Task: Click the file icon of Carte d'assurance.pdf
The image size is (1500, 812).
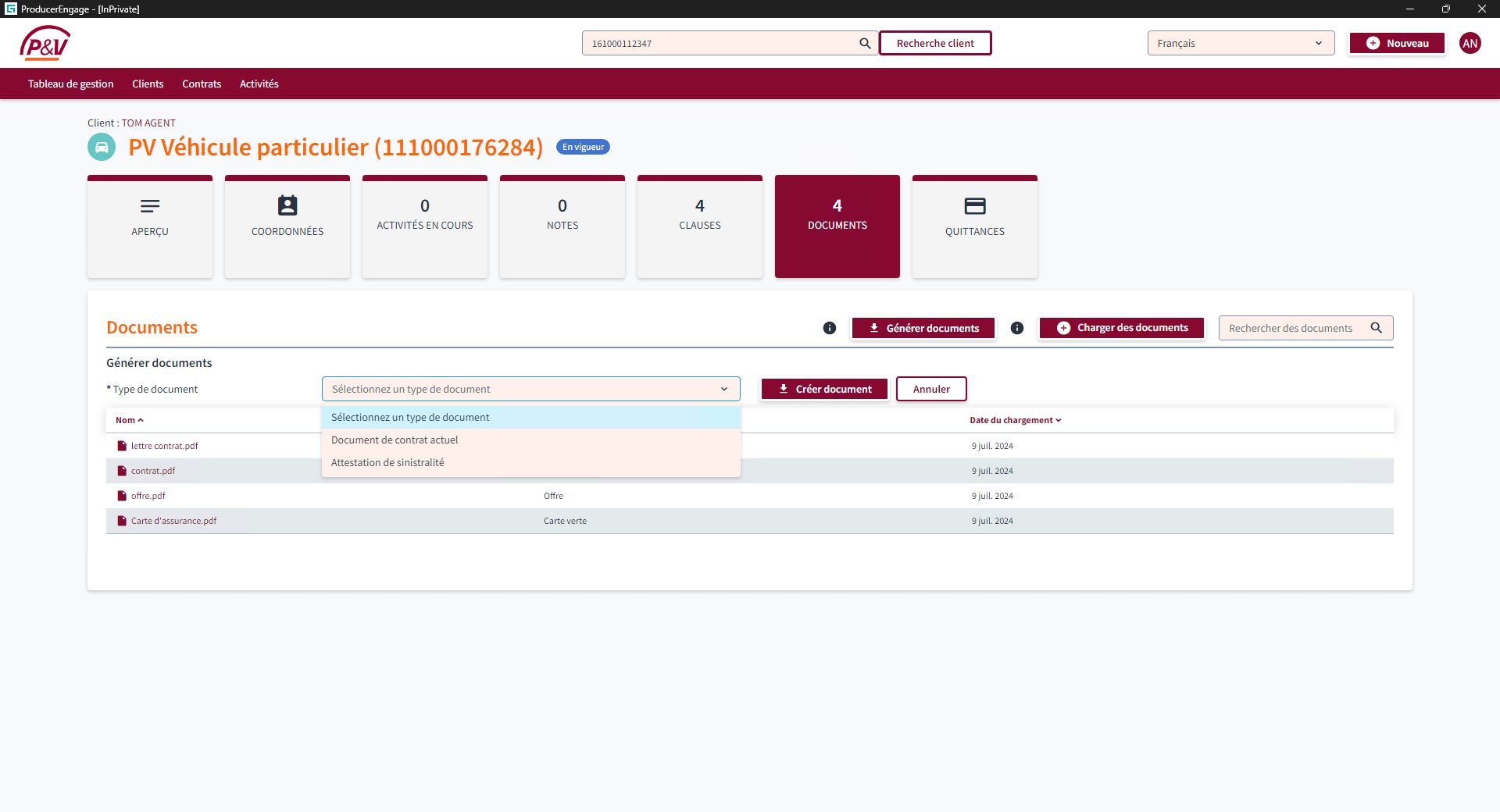Action: tap(122, 521)
